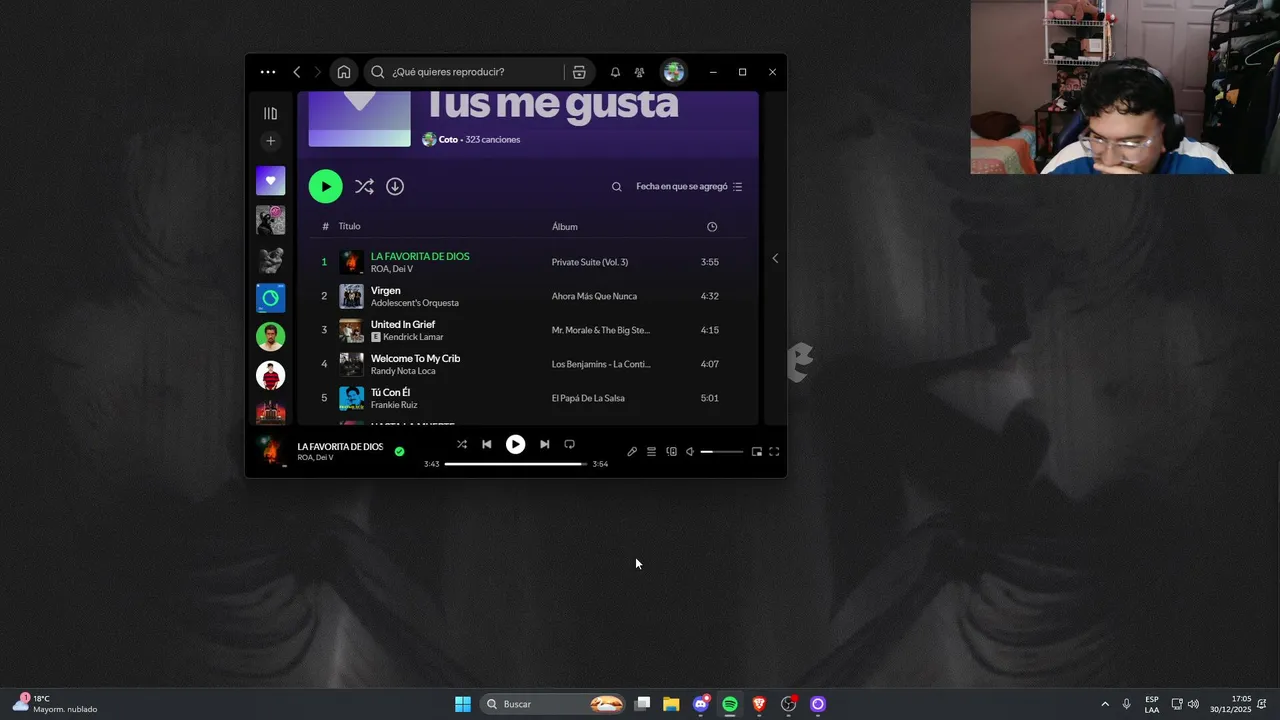Expand the right-side panel arrow

[775, 258]
